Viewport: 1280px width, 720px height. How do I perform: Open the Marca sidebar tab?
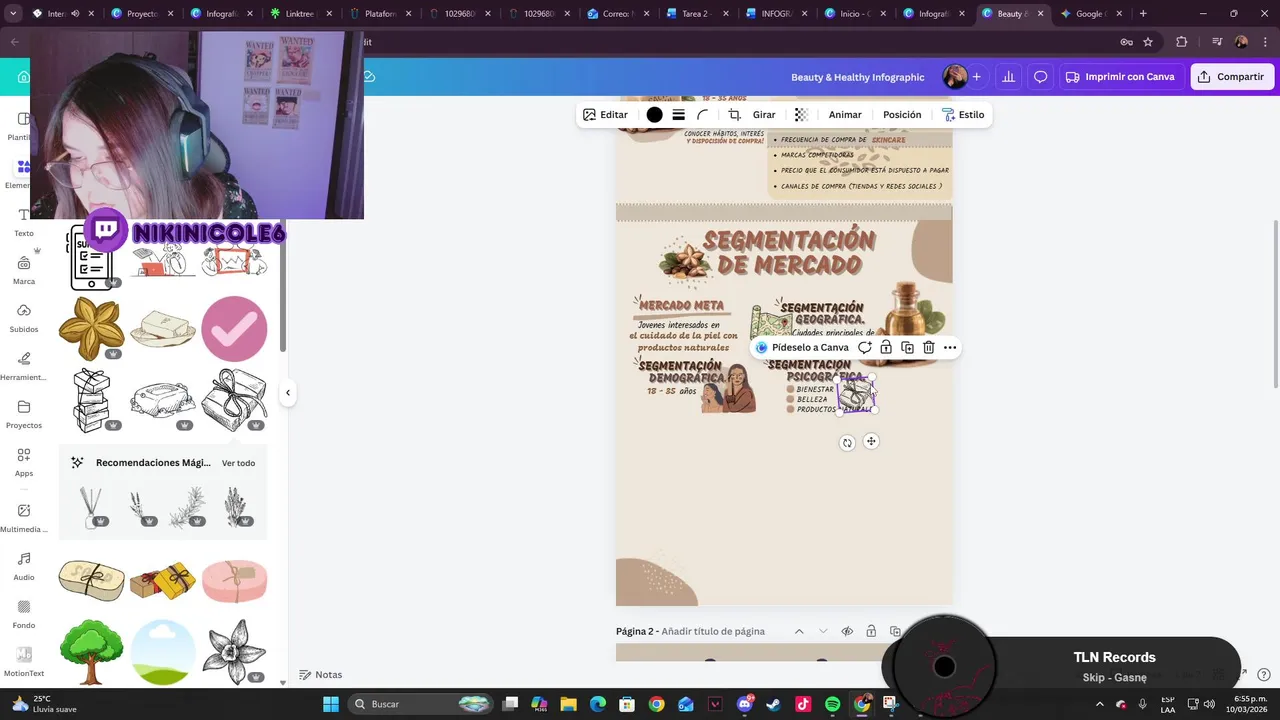point(24,270)
